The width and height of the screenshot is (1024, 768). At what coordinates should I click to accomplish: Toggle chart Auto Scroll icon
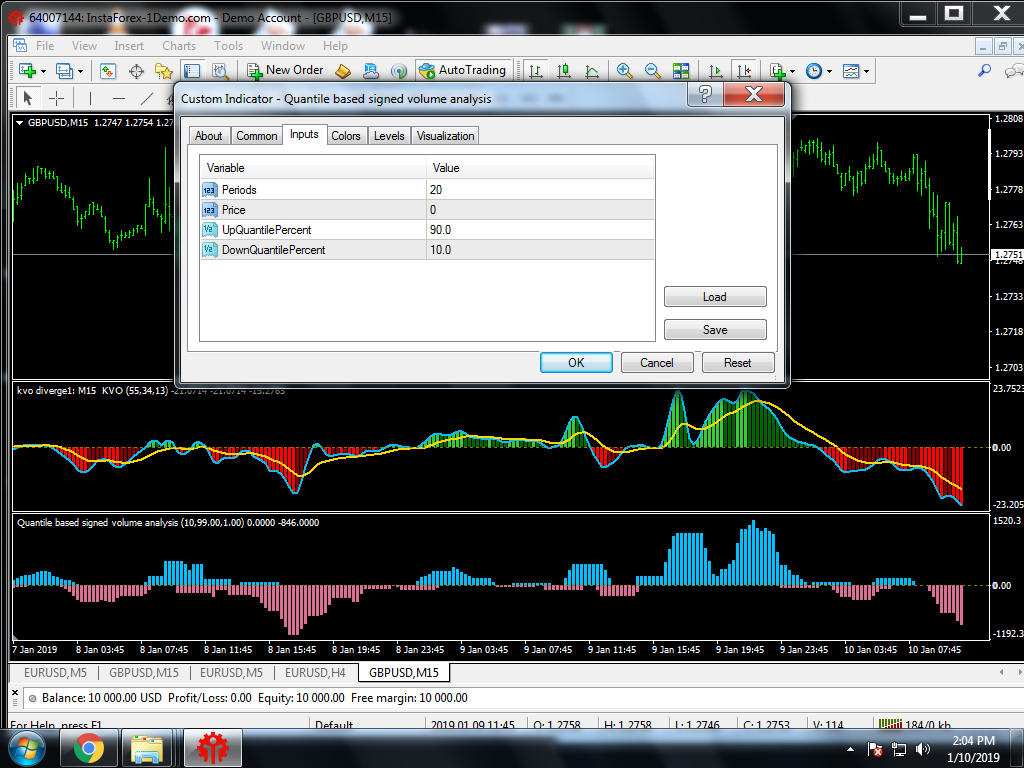tap(715, 71)
